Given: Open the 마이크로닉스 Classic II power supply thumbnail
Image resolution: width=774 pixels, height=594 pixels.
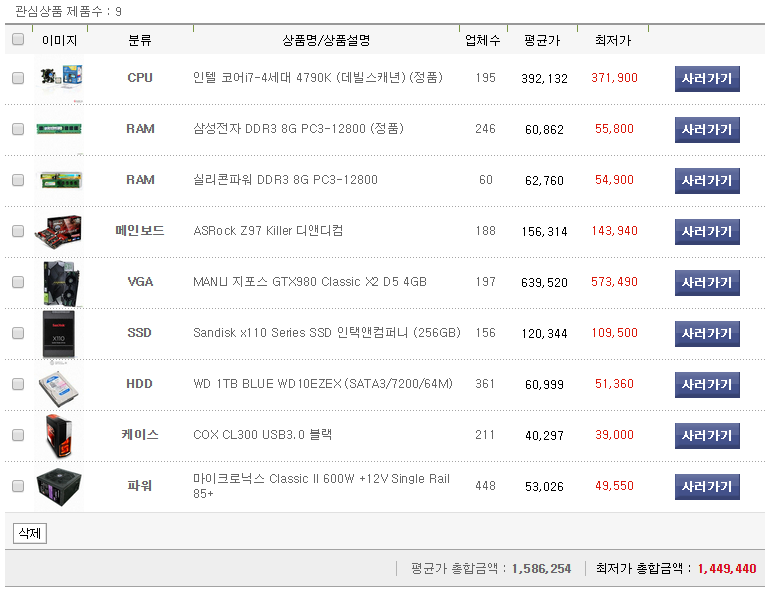Looking at the screenshot, I should click(59, 487).
